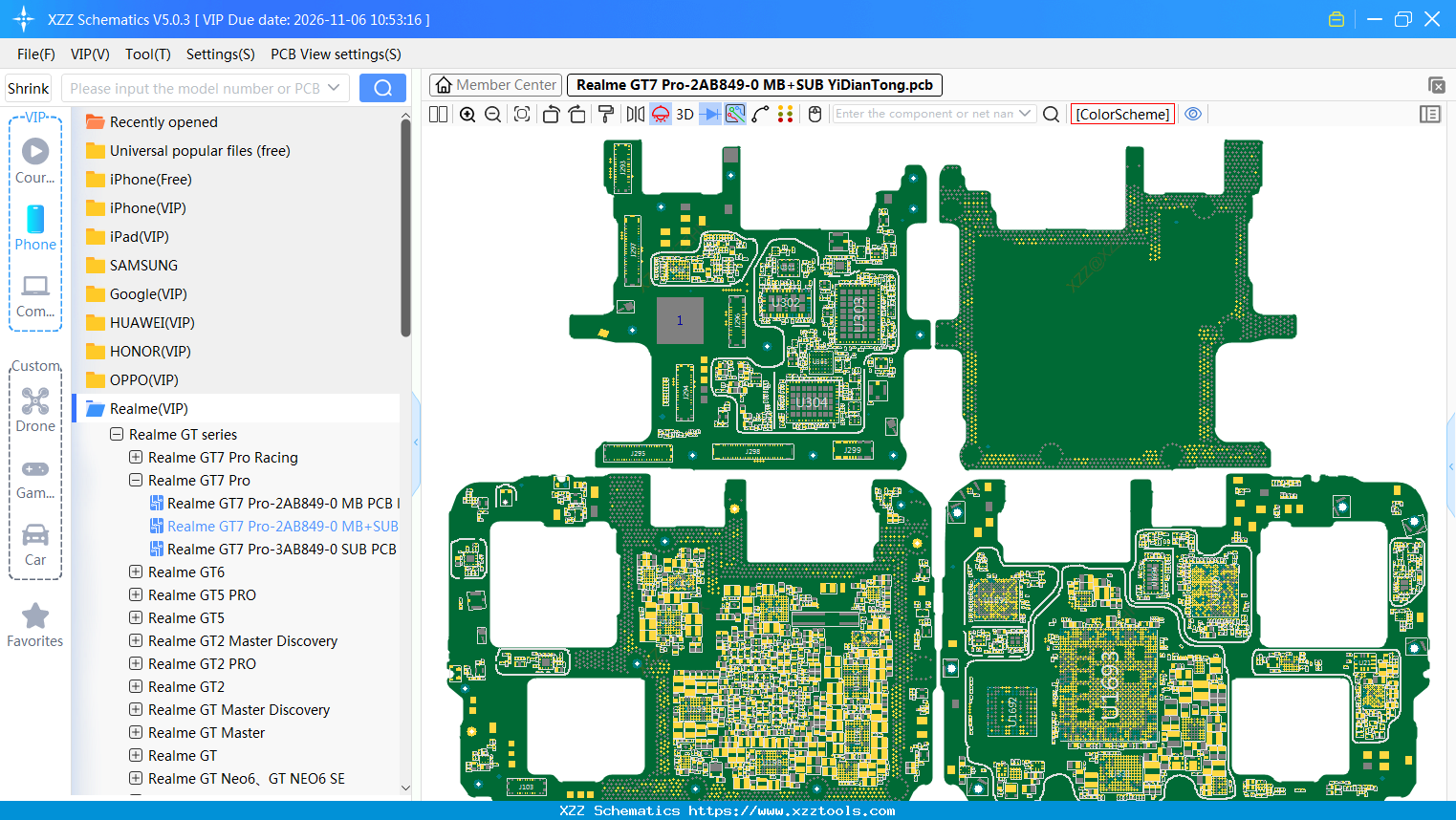Toggle split view layout icon
Image resolution: width=1456 pixels, height=820 pixels.
[439, 114]
